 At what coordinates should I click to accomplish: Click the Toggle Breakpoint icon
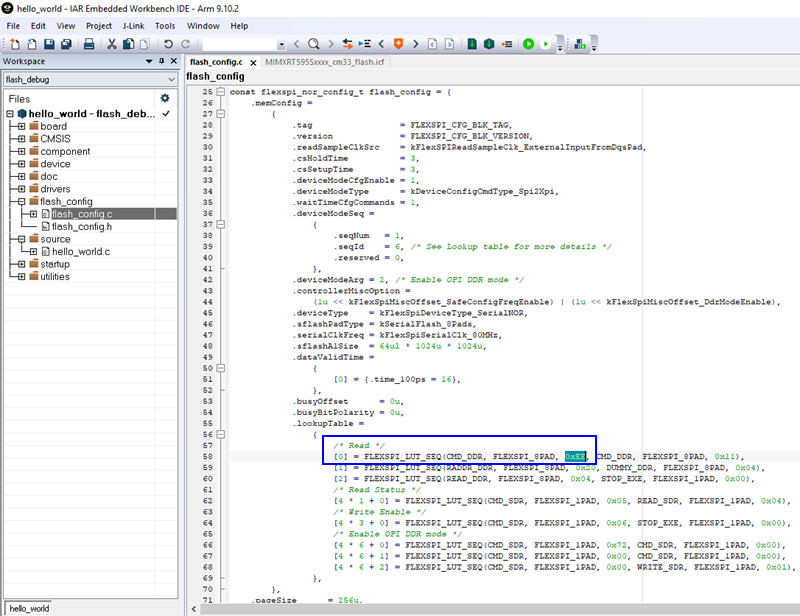pos(507,44)
